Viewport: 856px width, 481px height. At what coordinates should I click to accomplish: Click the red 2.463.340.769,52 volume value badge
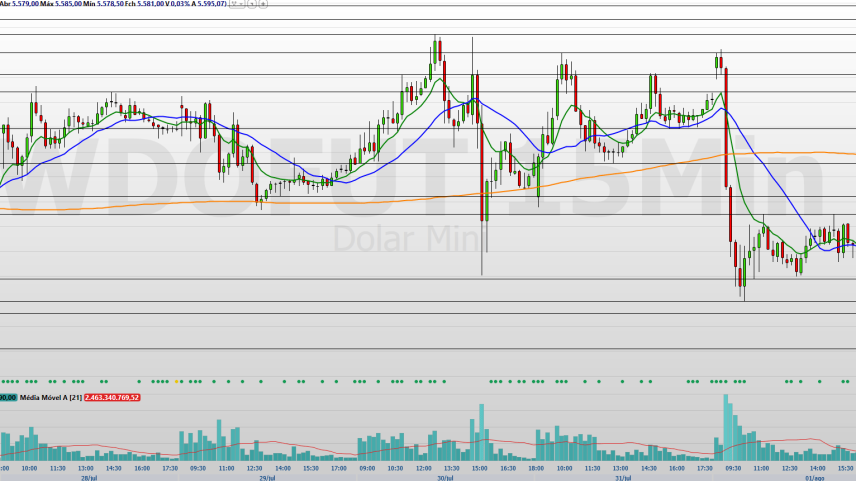[x=112, y=397]
